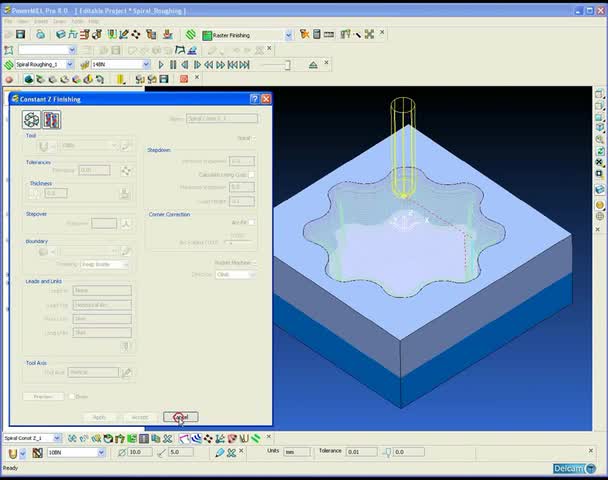Click the yellow tool icon in ViewMill toolbar
608x480 pixels.
(121, 79)
